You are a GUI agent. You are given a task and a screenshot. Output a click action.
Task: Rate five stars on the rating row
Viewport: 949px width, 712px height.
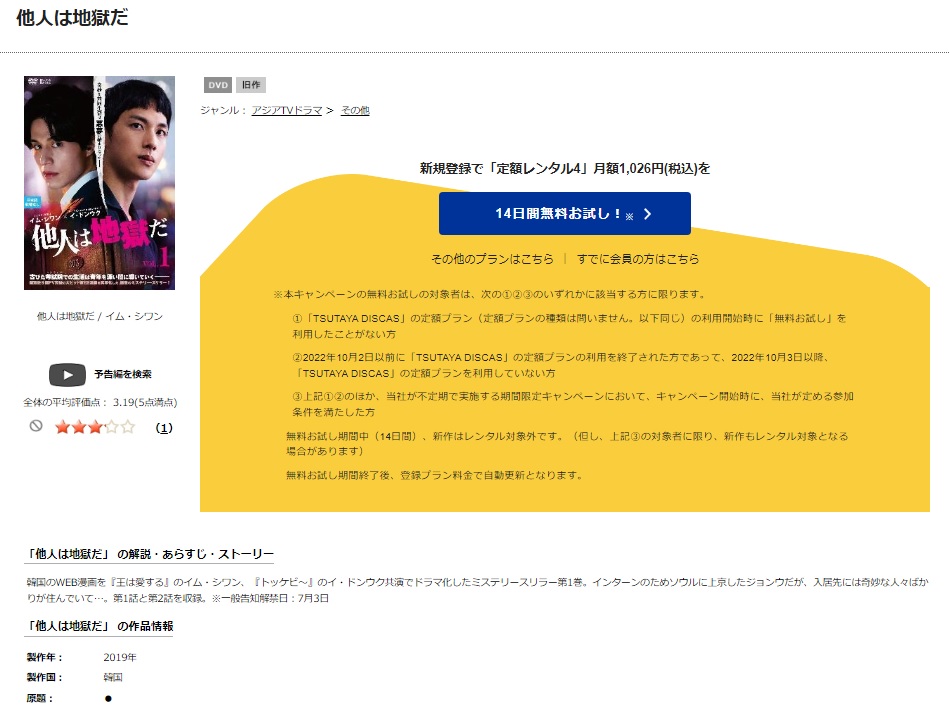point(128,427)
